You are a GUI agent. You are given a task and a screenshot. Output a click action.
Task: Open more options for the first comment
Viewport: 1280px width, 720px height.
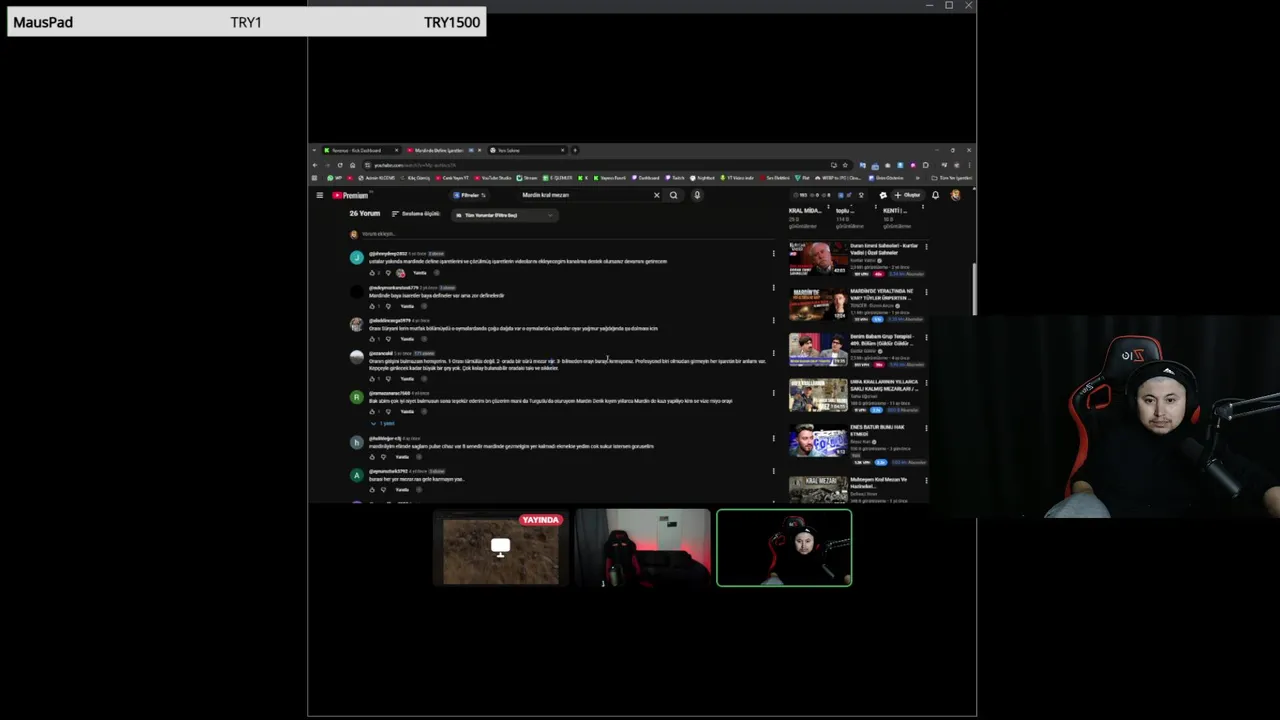[x=773, y=254]
